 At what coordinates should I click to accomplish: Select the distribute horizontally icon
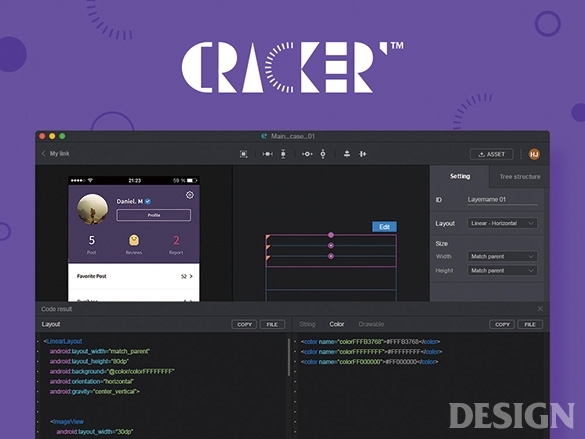[363, 154]
